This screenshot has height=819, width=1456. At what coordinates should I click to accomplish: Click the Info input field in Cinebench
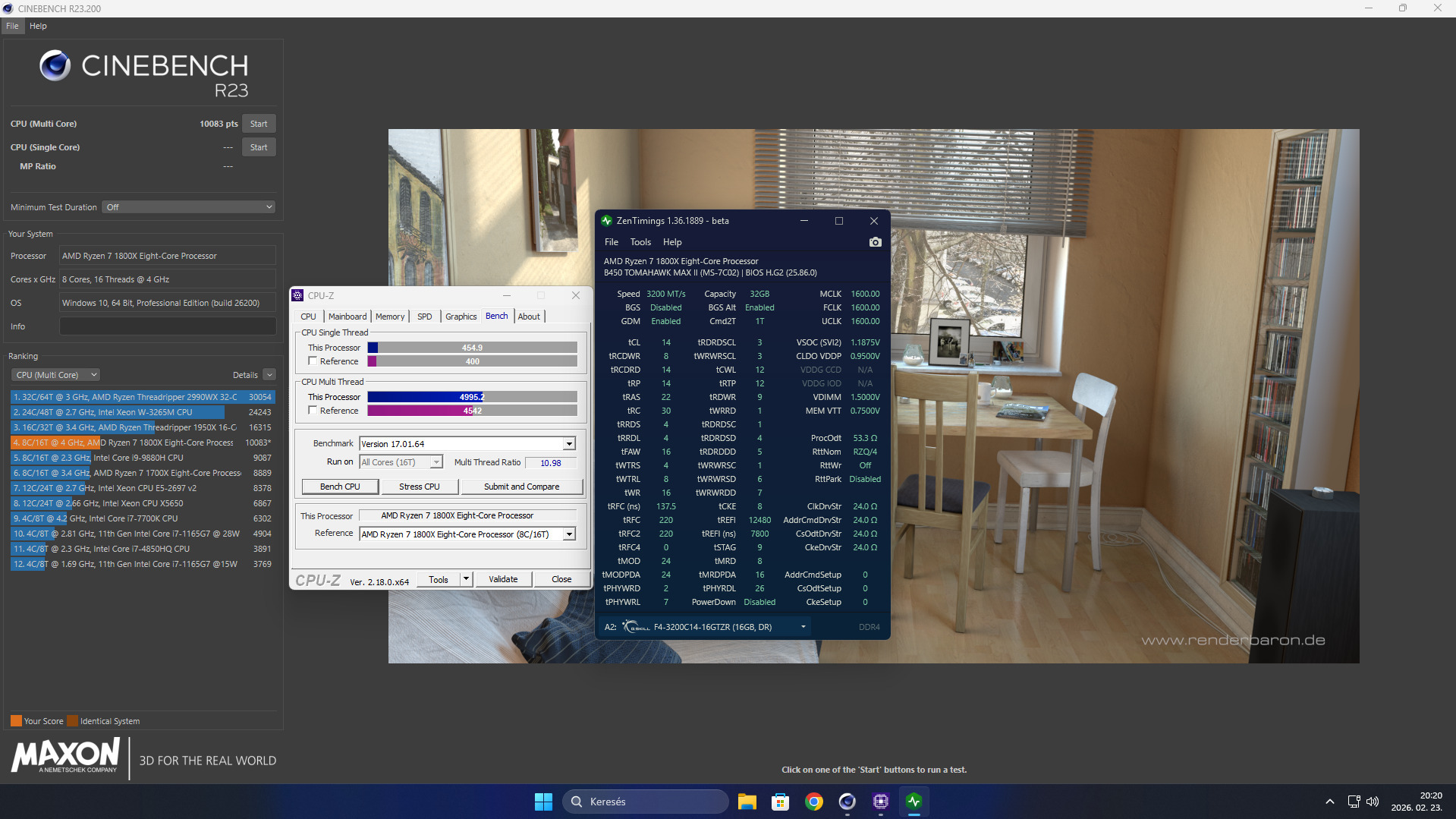coord(168,326)
